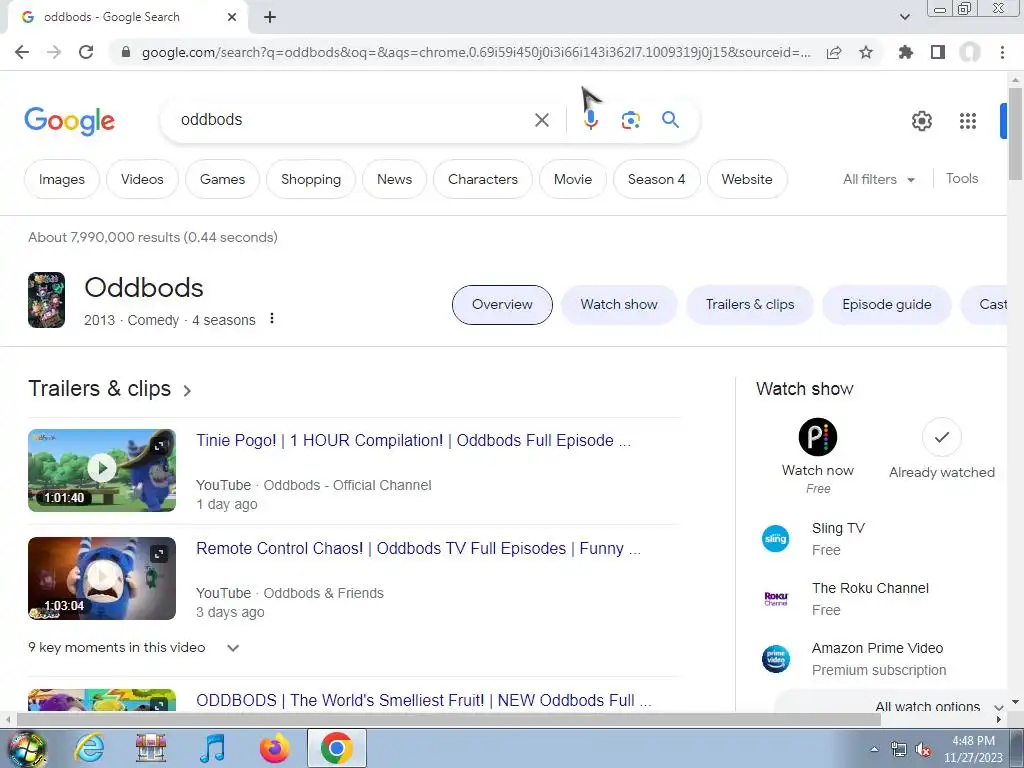Select the Episode guide chip
This screenshot has width=1024, height=768.
(886, 304)
